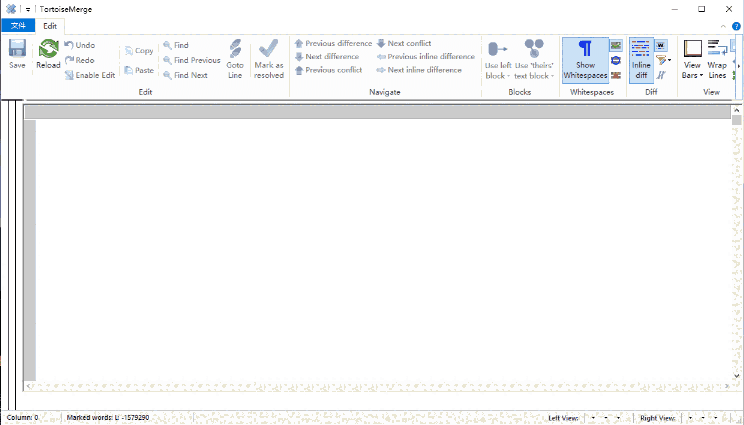Go to Previous conflict
This screenshot has width=744, height=425.
[328, 70]
